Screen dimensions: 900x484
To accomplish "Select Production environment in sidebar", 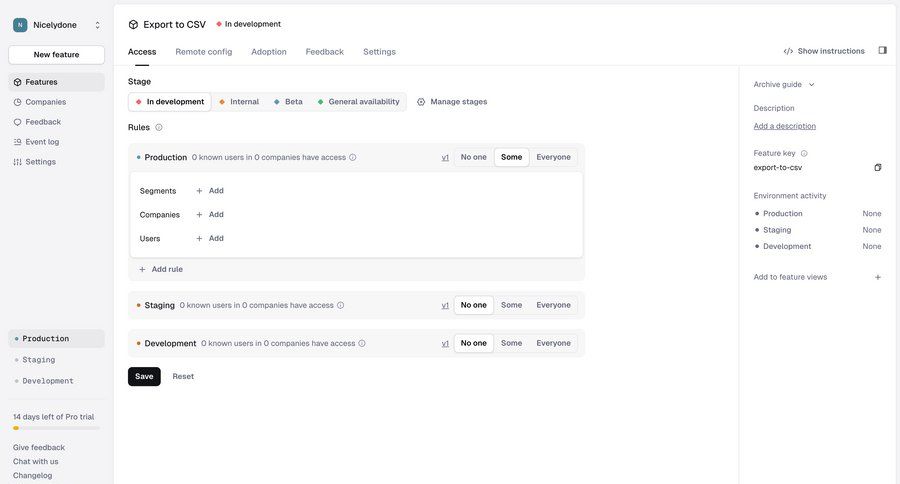I will coord(56,339).
